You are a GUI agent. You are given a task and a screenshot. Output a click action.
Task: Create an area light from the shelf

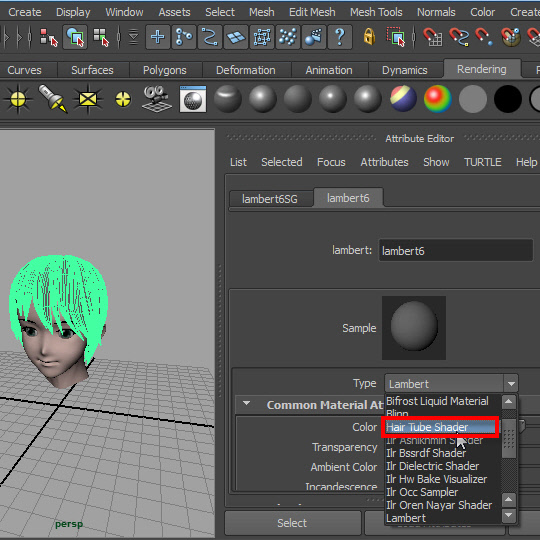tap(88, 99)
